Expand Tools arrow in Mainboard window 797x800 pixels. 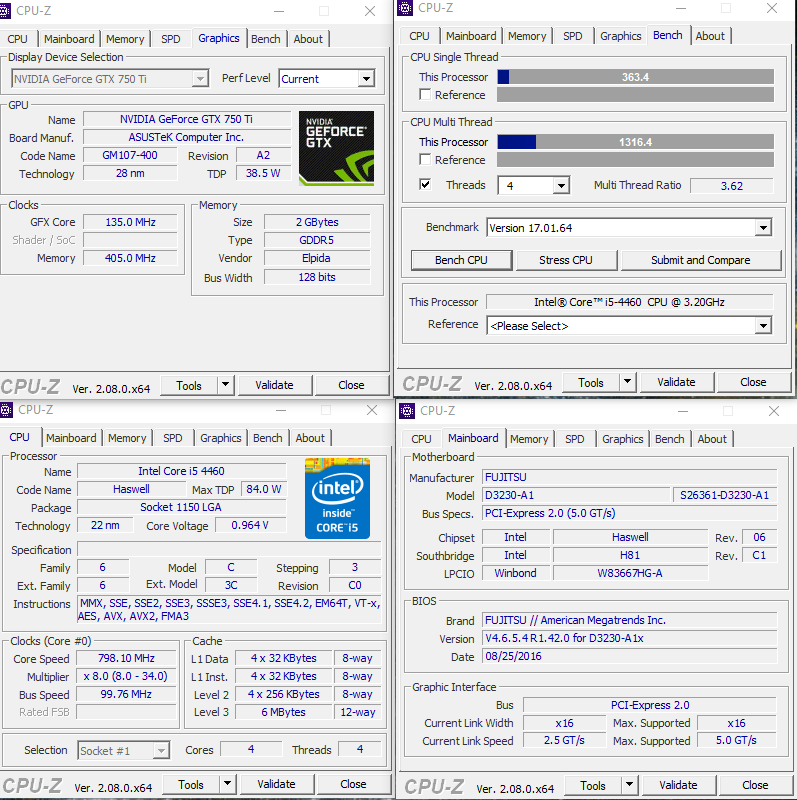(630, 785)
